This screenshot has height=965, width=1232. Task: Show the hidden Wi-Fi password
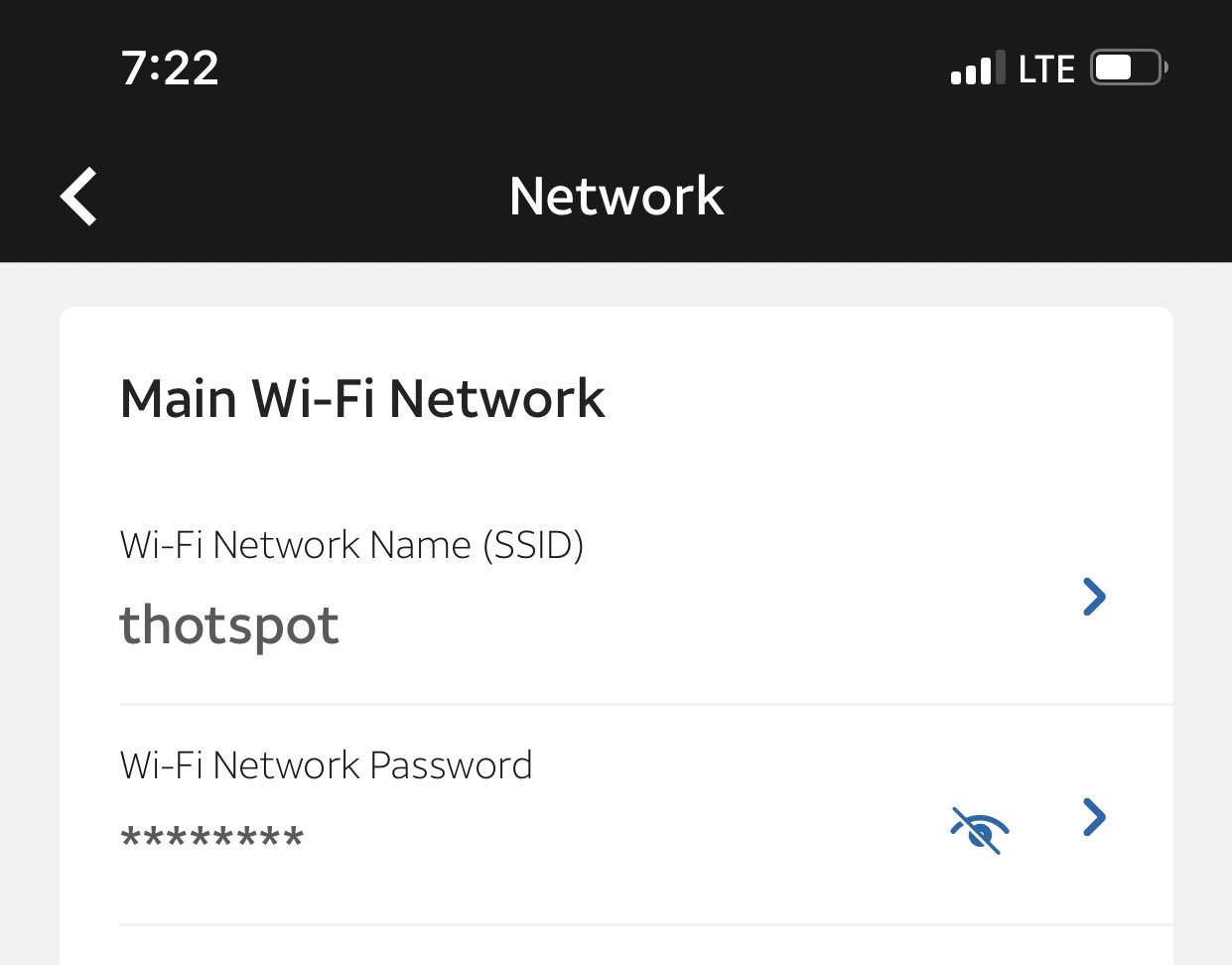click(x=980, y=830)
